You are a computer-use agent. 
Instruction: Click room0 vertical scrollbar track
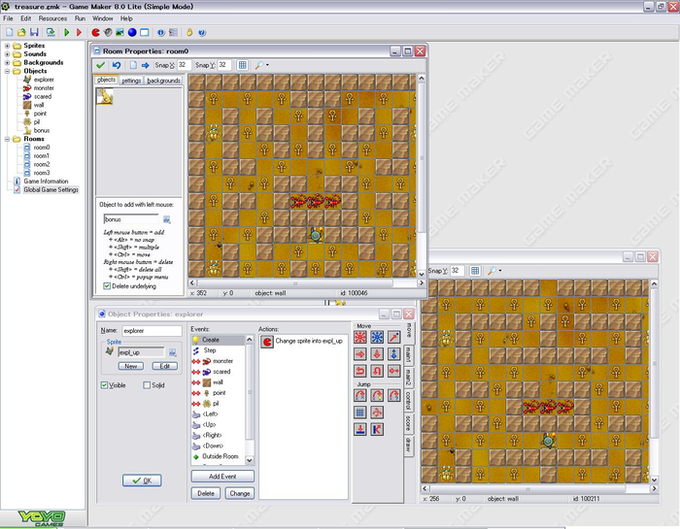click(421, 176)
